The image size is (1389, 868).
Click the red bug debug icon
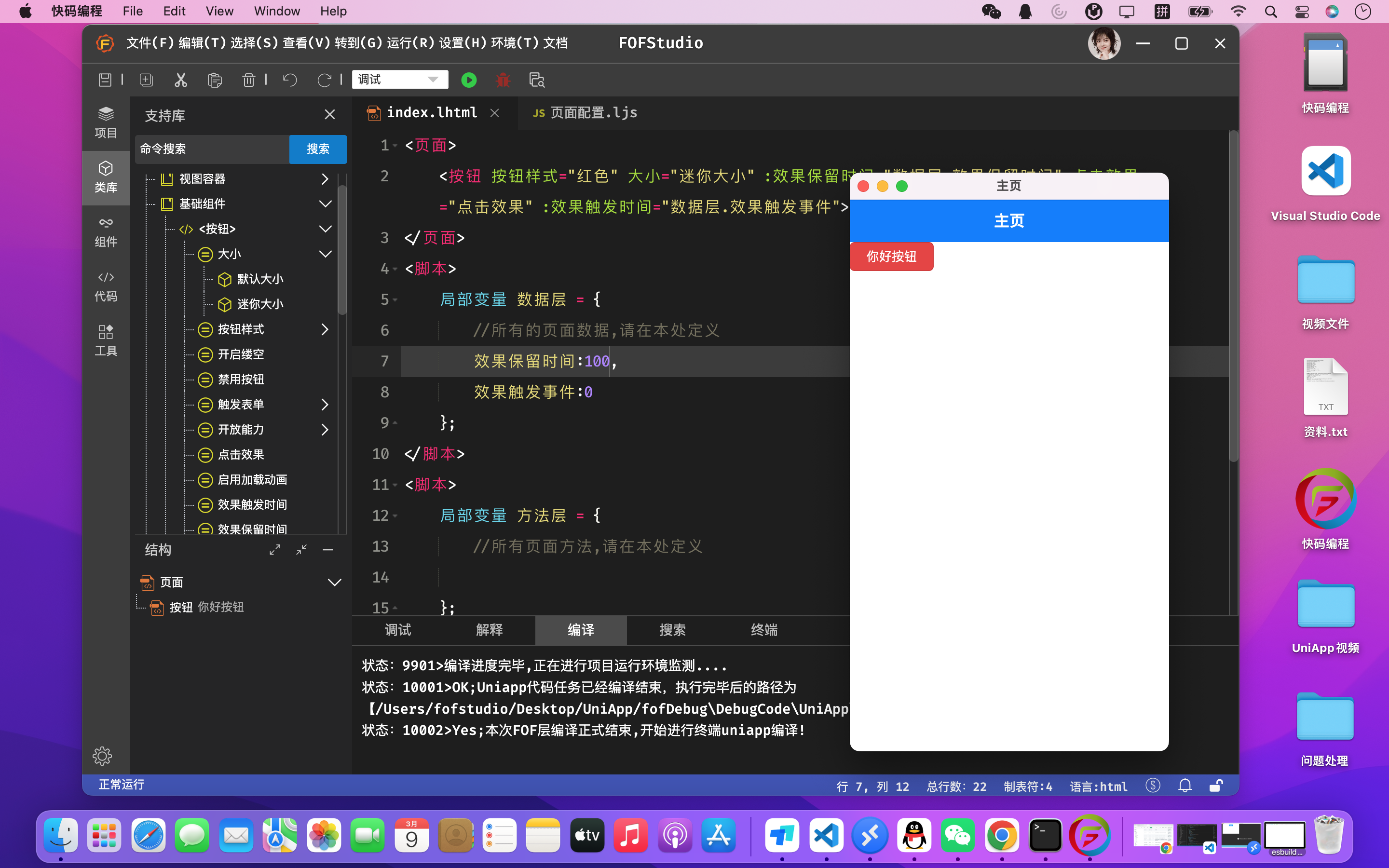[503, 80]
